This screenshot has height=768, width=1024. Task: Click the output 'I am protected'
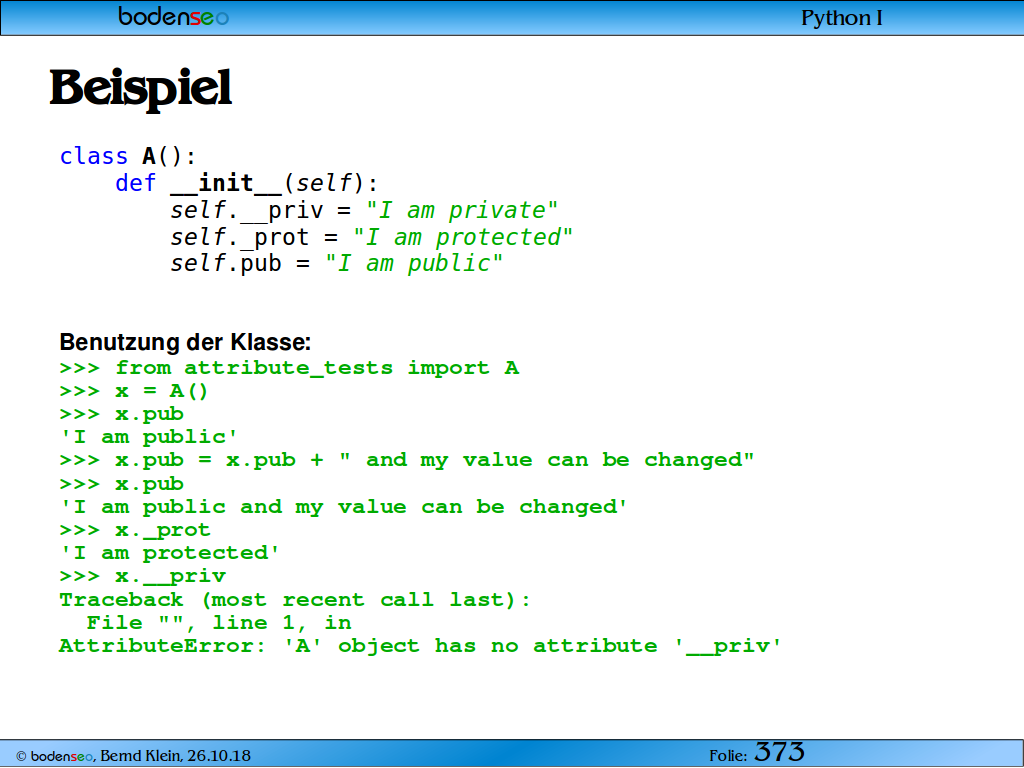tap(169, 554)
